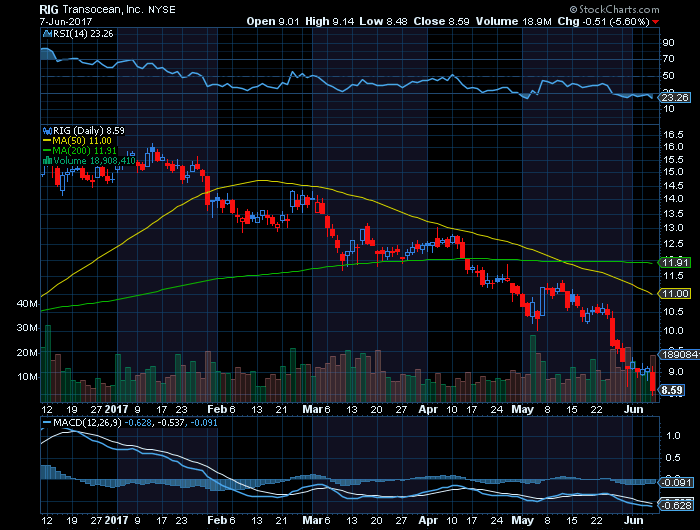The width and height of the screenshot is (700, 530).
Task: Click the 8.59 last price tag
Action: (x=671, y=391)
